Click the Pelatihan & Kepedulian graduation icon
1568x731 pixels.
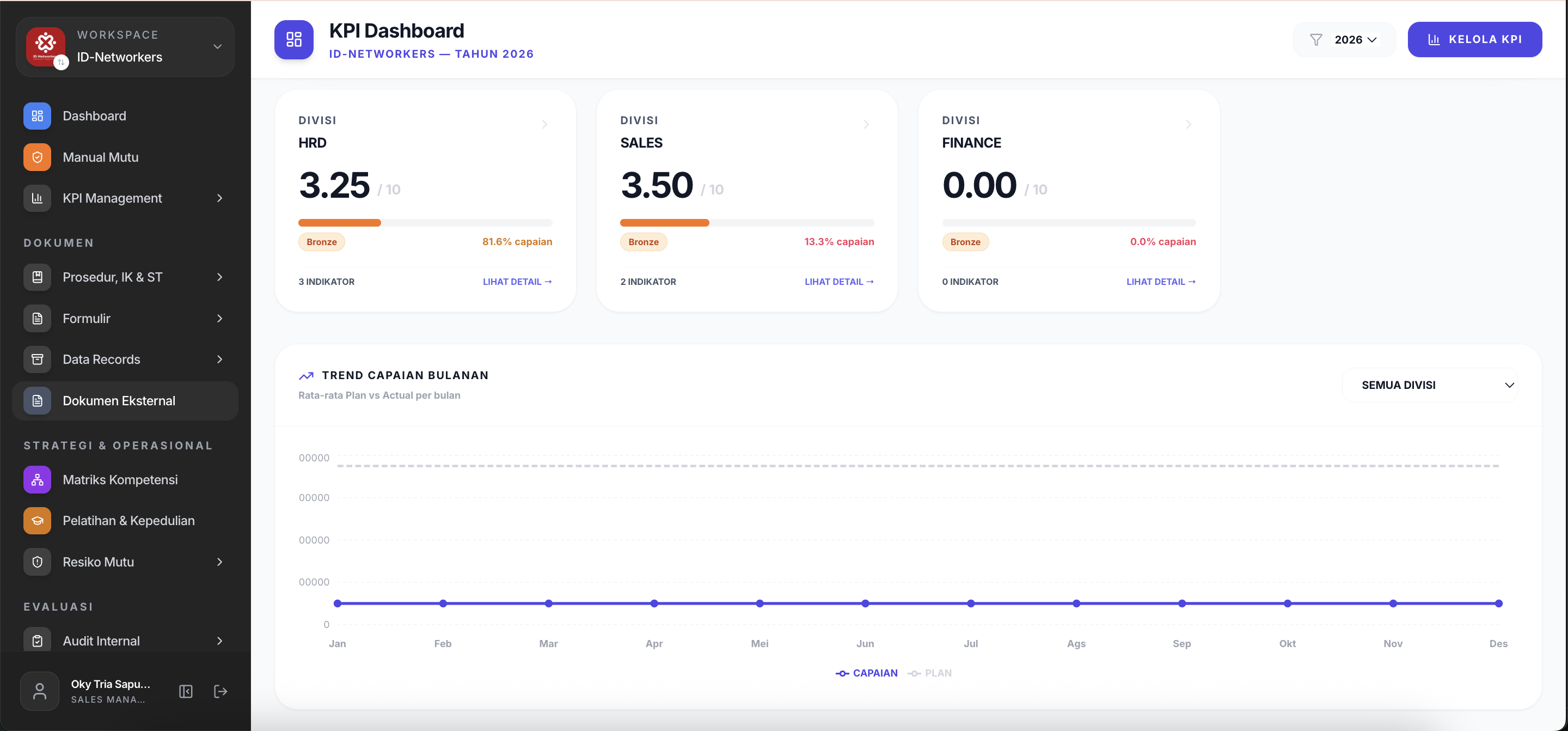(x=37, y=520)
